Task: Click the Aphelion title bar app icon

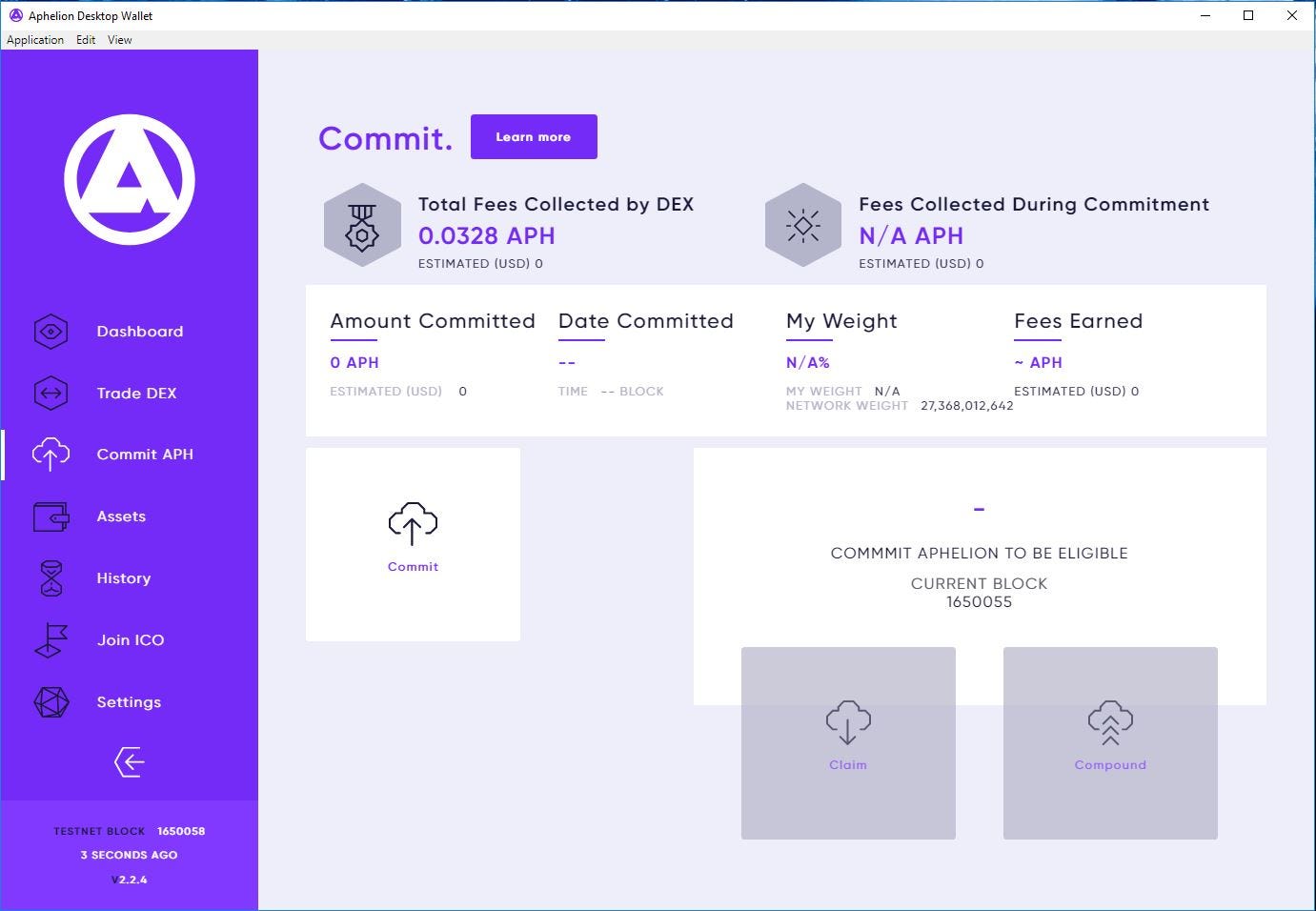Action: tap(15, 15)
